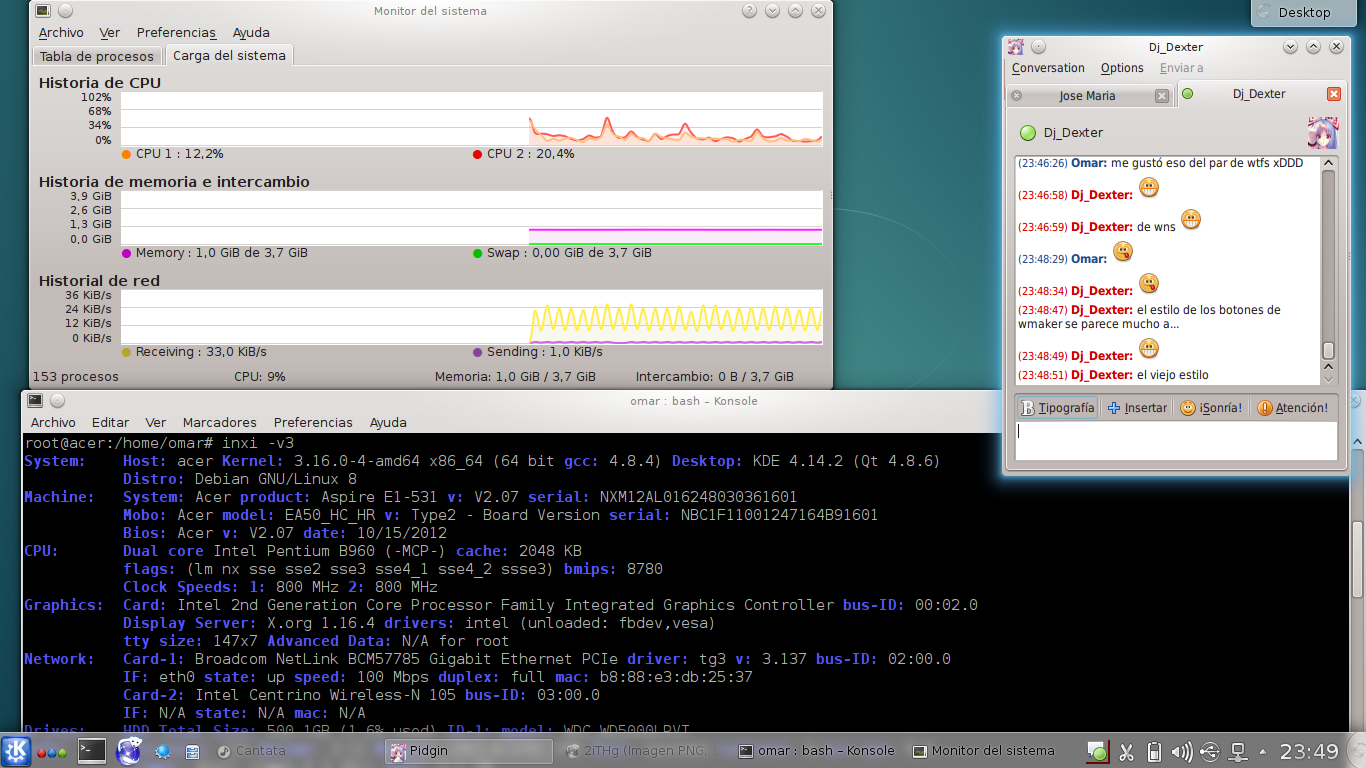Show hidden system tray icons arrow
This screenshot has height=768, width=1366.
click(1262, 751)
